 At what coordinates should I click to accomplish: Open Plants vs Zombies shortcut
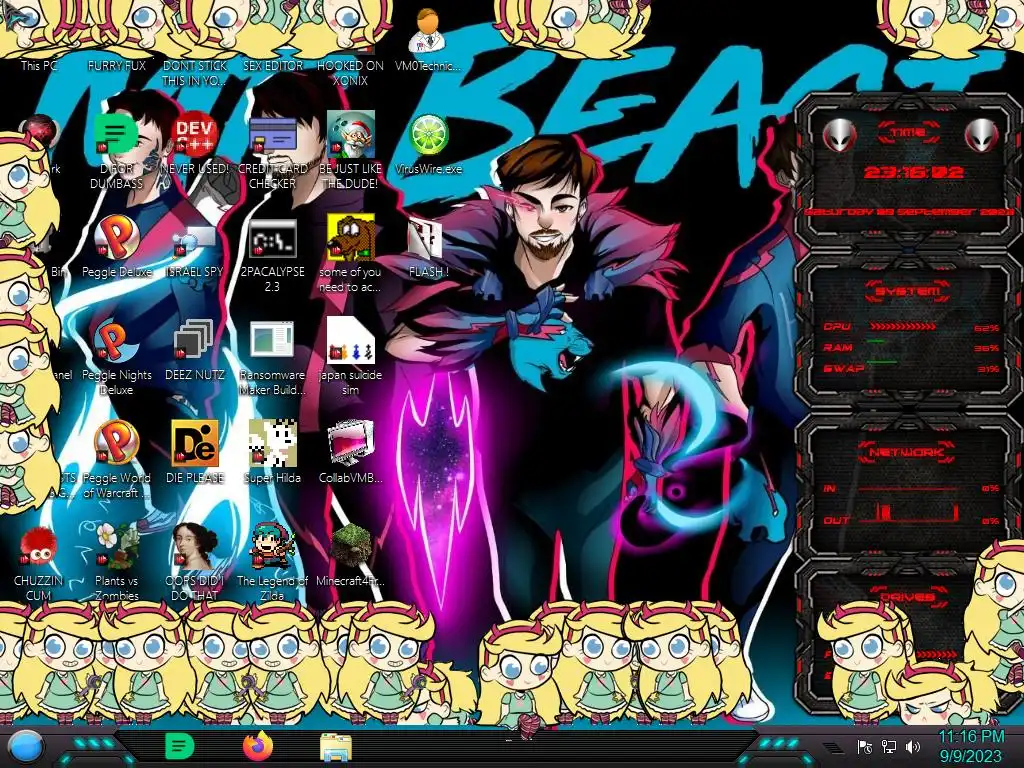click(x=116, y=563)
